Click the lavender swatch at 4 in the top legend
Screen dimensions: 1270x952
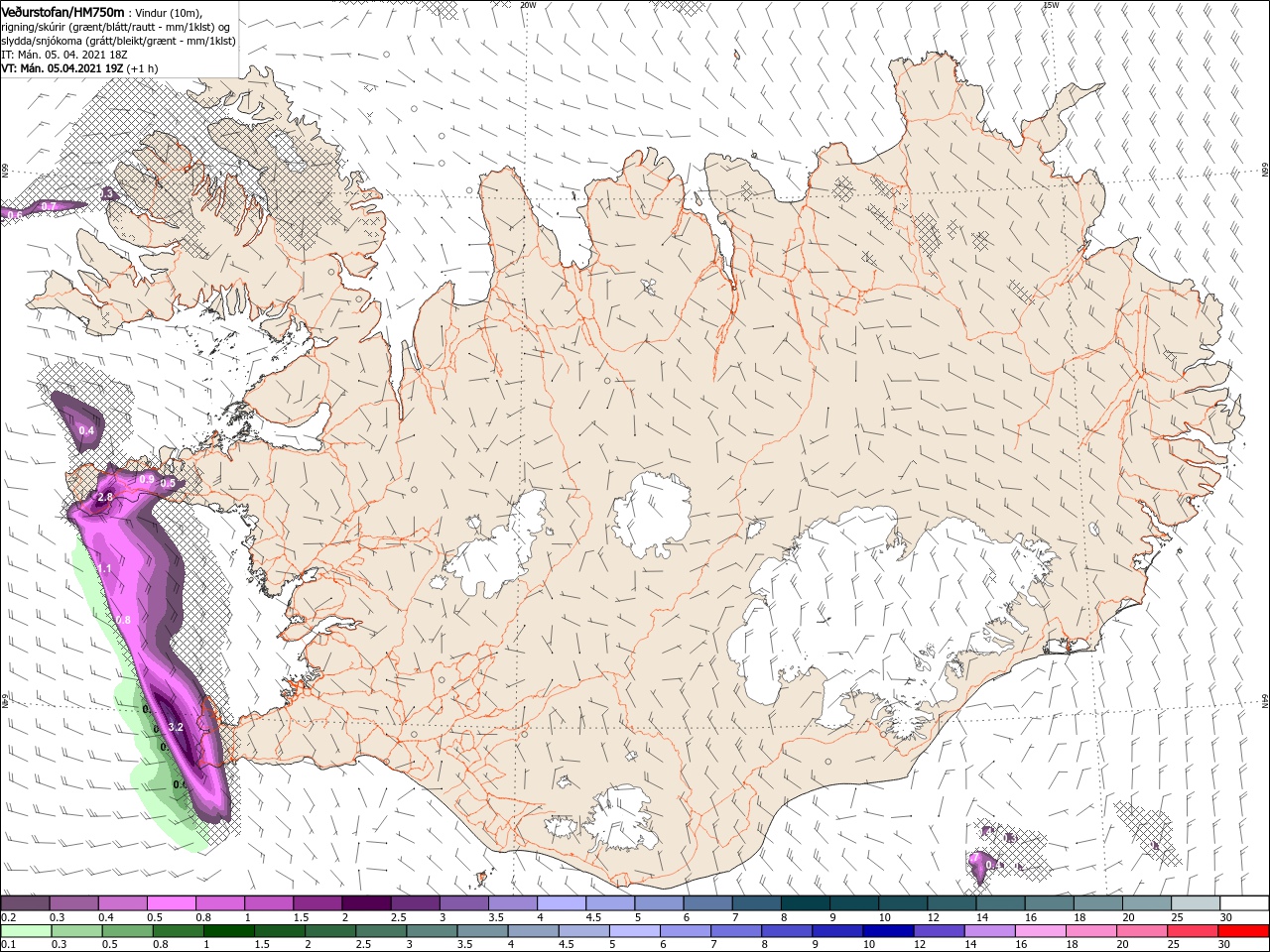tap(562, 903)
